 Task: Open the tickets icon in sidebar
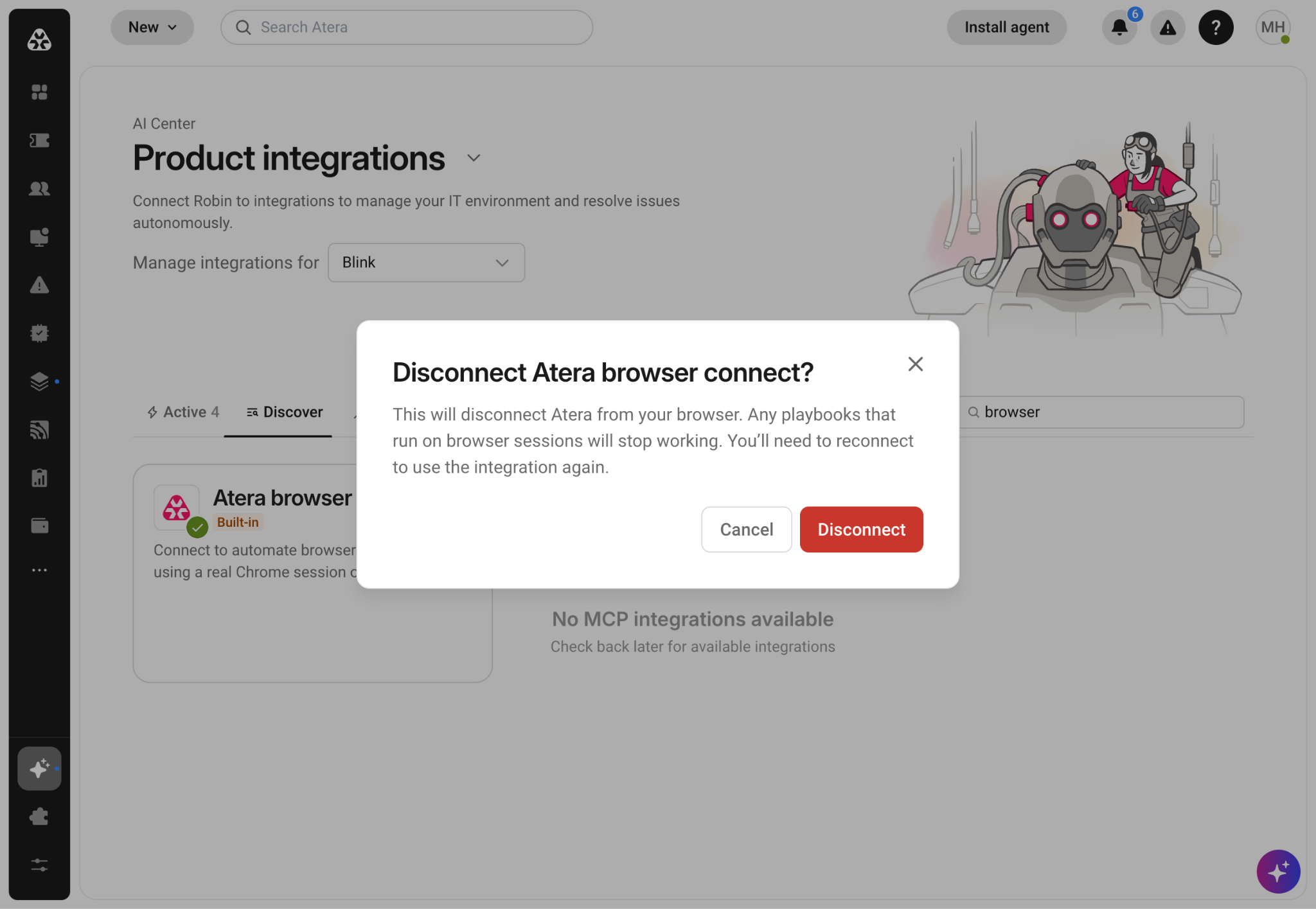click(39, 140)
